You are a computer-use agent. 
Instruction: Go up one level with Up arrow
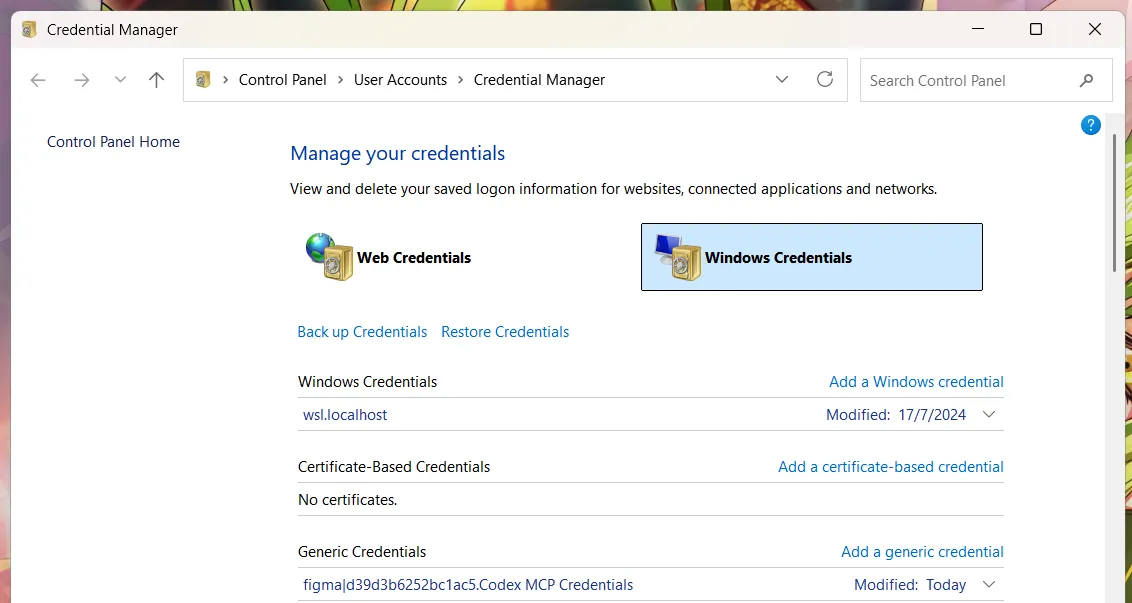pos(156,80)
